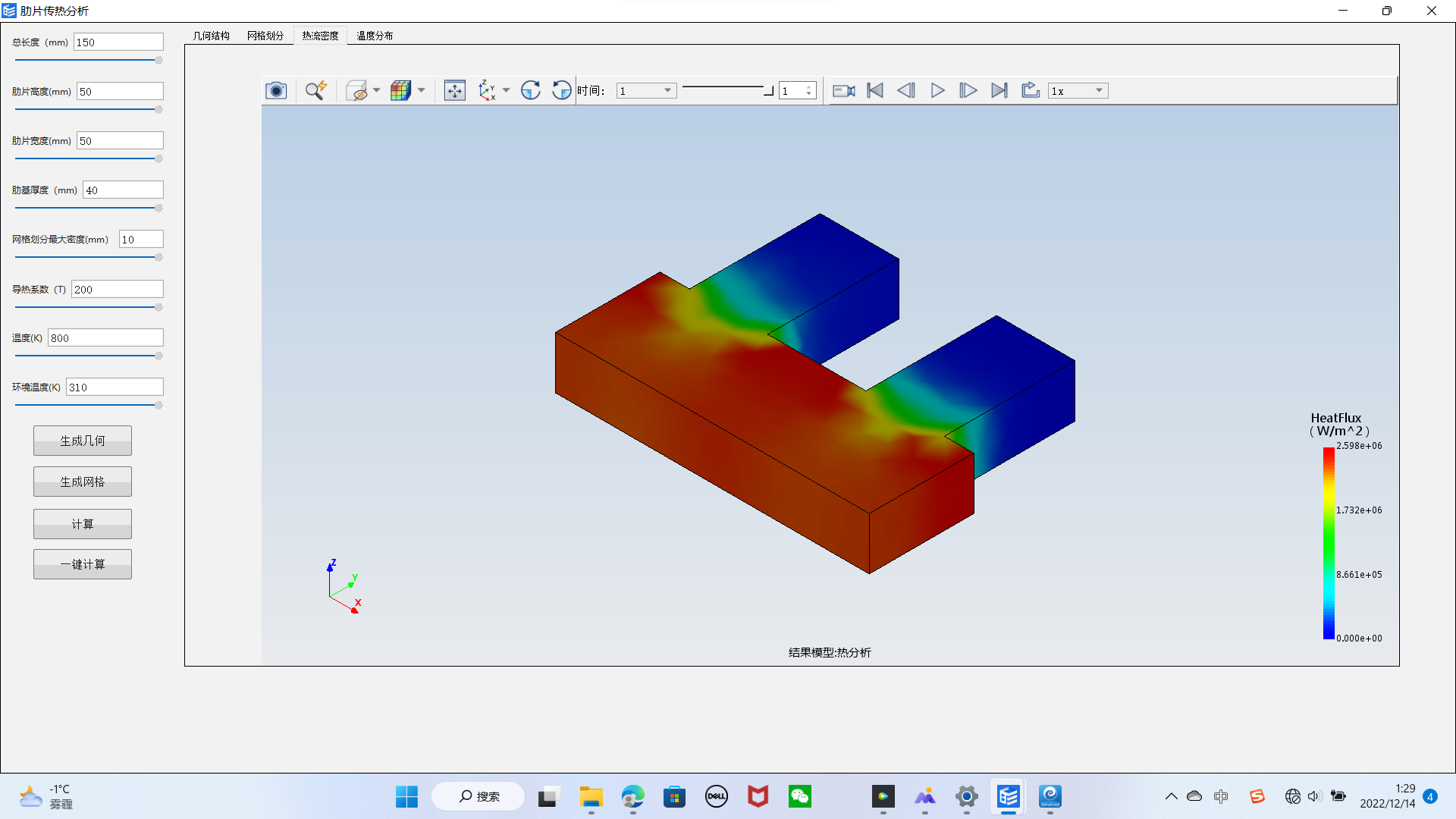Click the volume icon in the system tray
The height and width of the screenshot is (819, 1456).
tap(1315, 796)
